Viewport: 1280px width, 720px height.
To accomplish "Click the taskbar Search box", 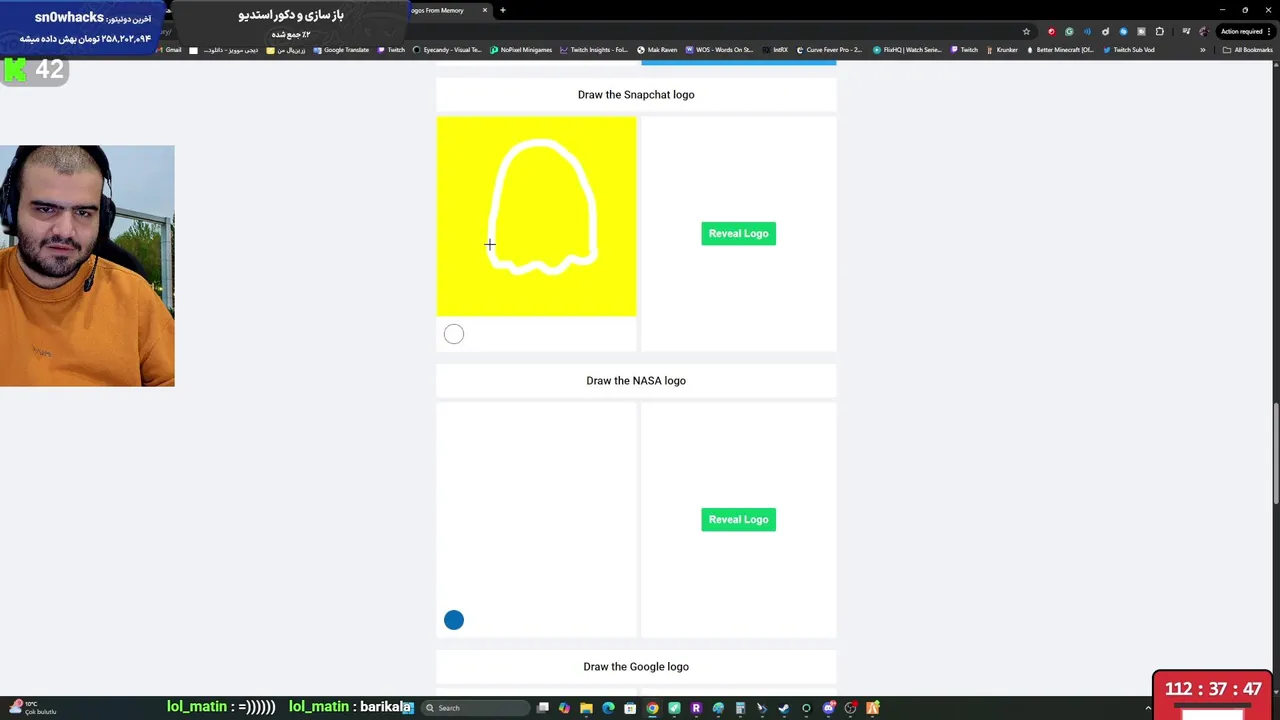I will click(x=474, y=708).
